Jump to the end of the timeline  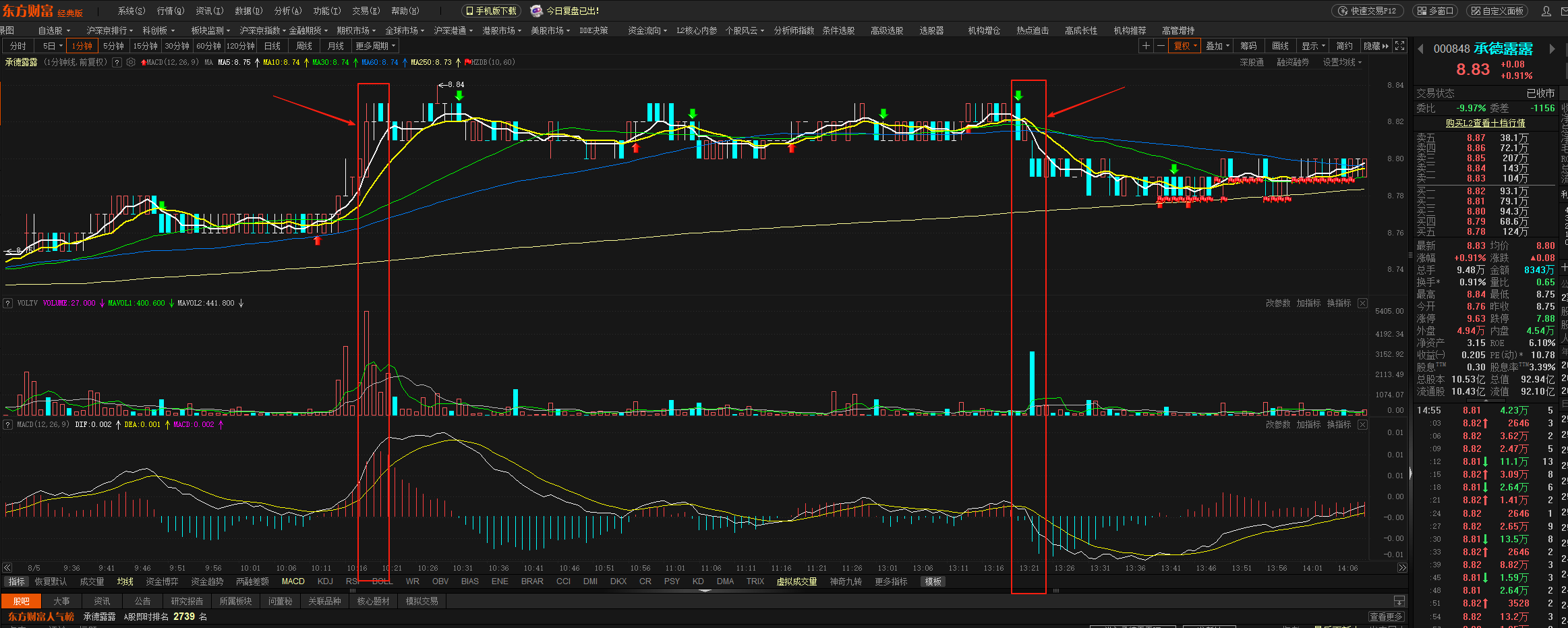coord(1402,568)
